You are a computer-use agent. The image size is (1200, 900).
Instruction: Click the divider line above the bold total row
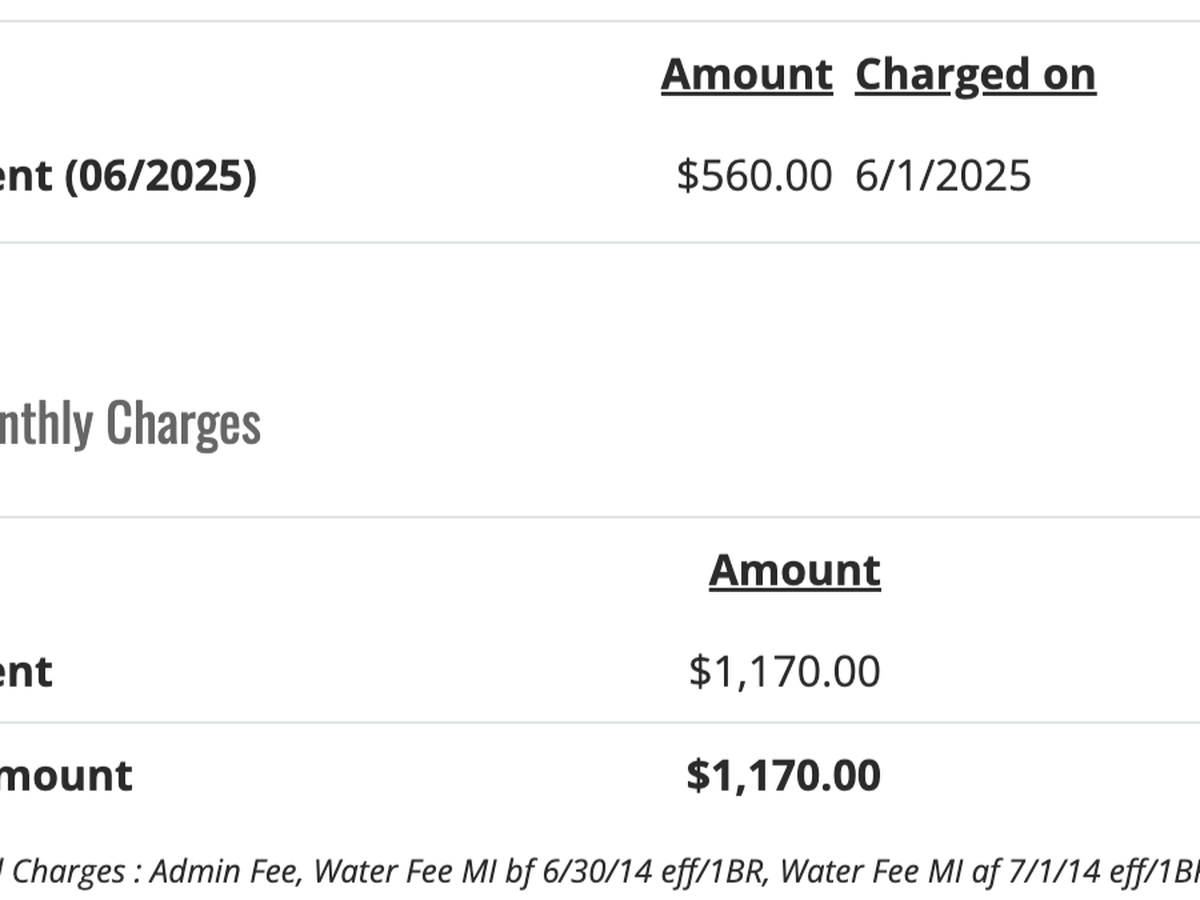pos(600,723)
